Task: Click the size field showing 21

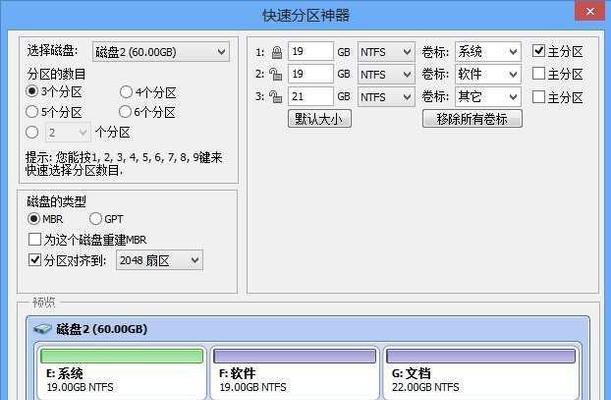Action: pyautogui.click(x=311, y=97)
